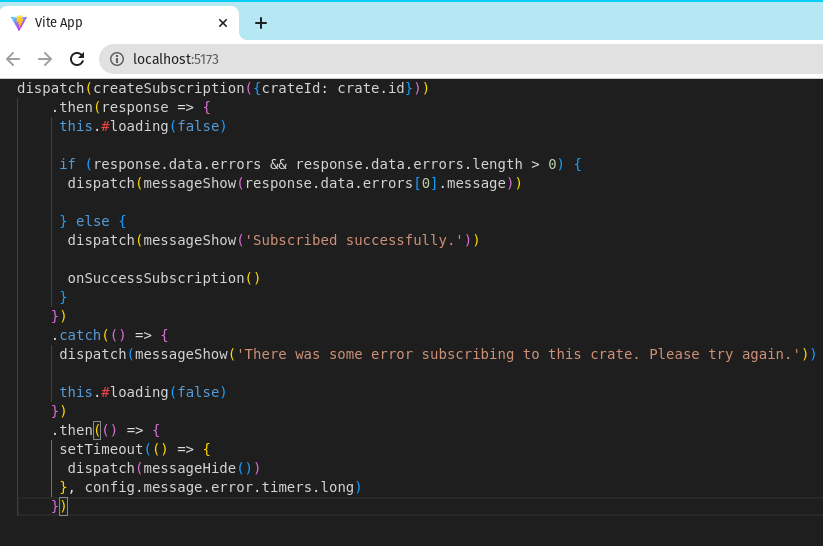Close the Vite App tab
Viewport: 823px width, 546px height.
223,23
